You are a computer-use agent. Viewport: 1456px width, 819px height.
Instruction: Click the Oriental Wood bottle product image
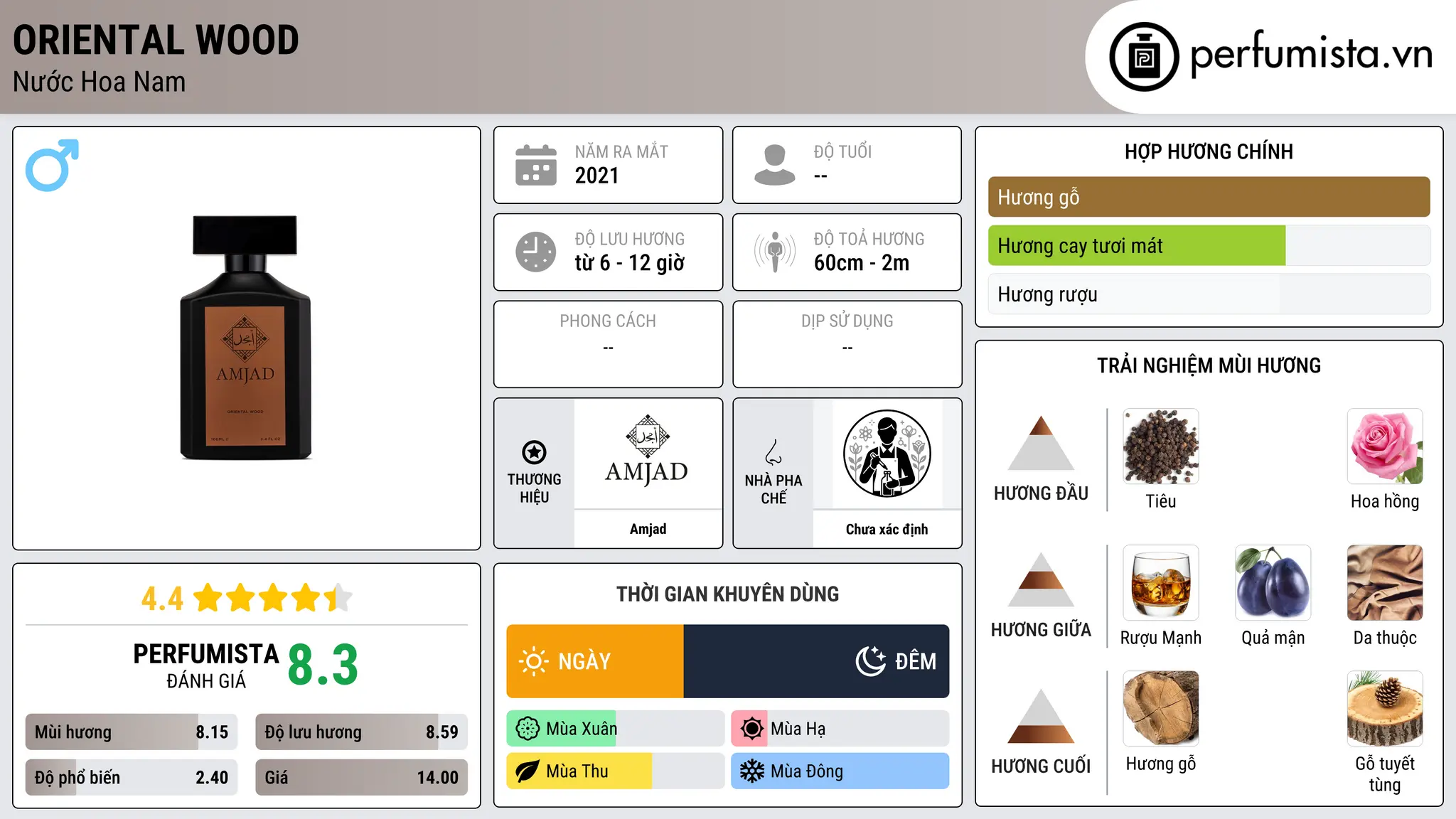coord(246,337)
